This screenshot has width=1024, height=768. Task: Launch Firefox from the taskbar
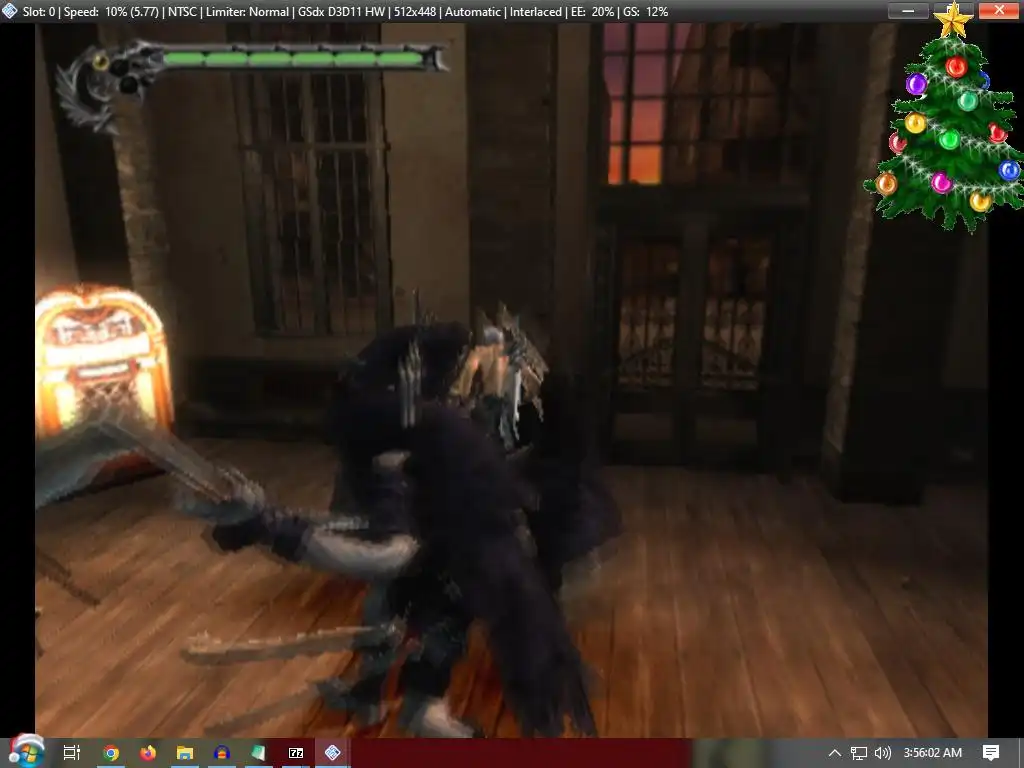(148, 753)
